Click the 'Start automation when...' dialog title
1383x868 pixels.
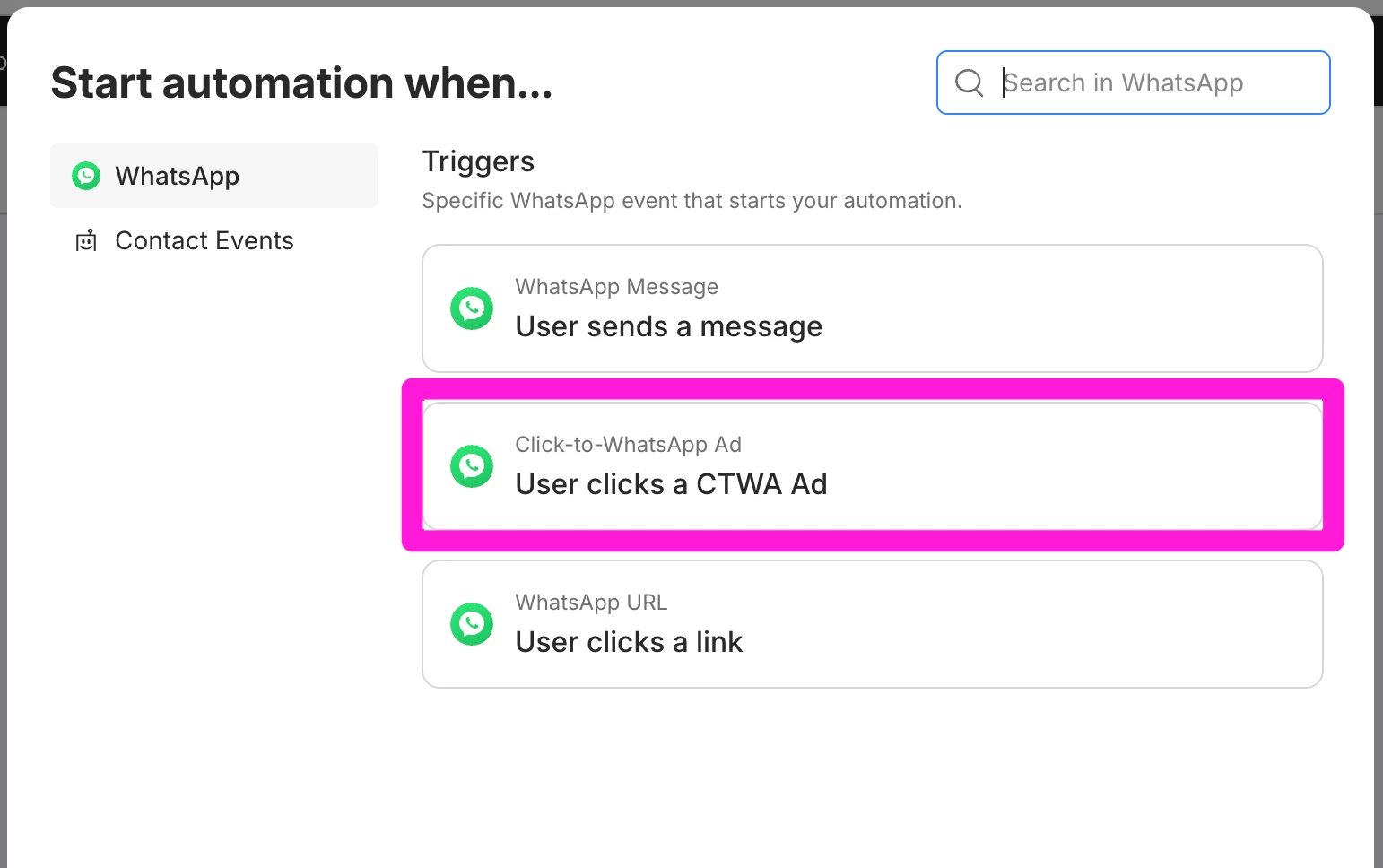click(x=301, y=82)
